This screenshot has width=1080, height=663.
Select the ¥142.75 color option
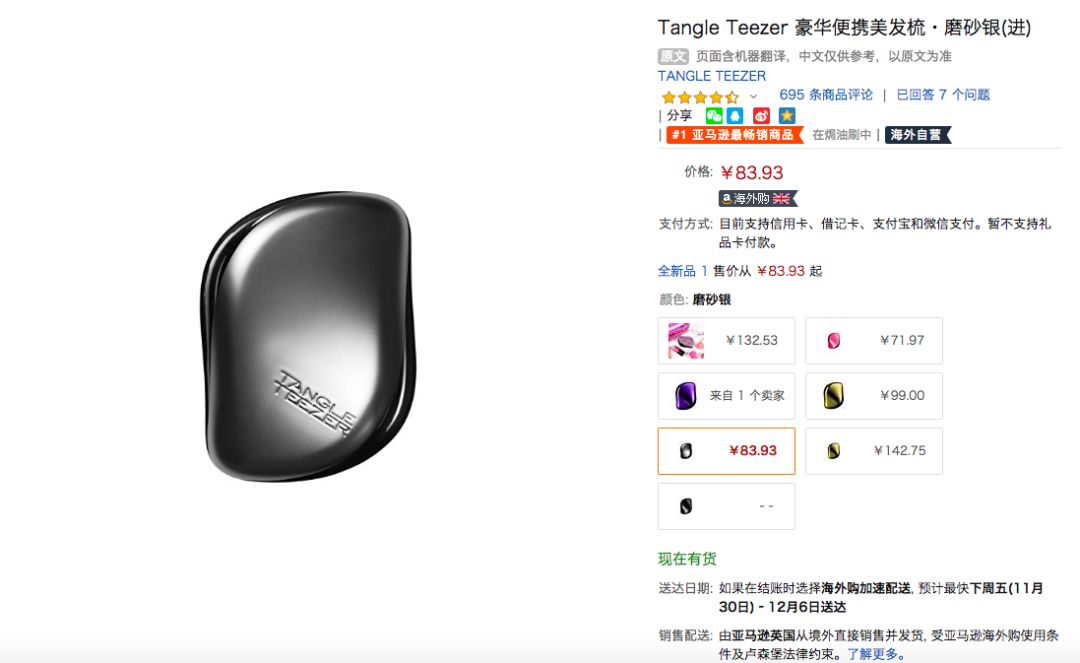873,451
